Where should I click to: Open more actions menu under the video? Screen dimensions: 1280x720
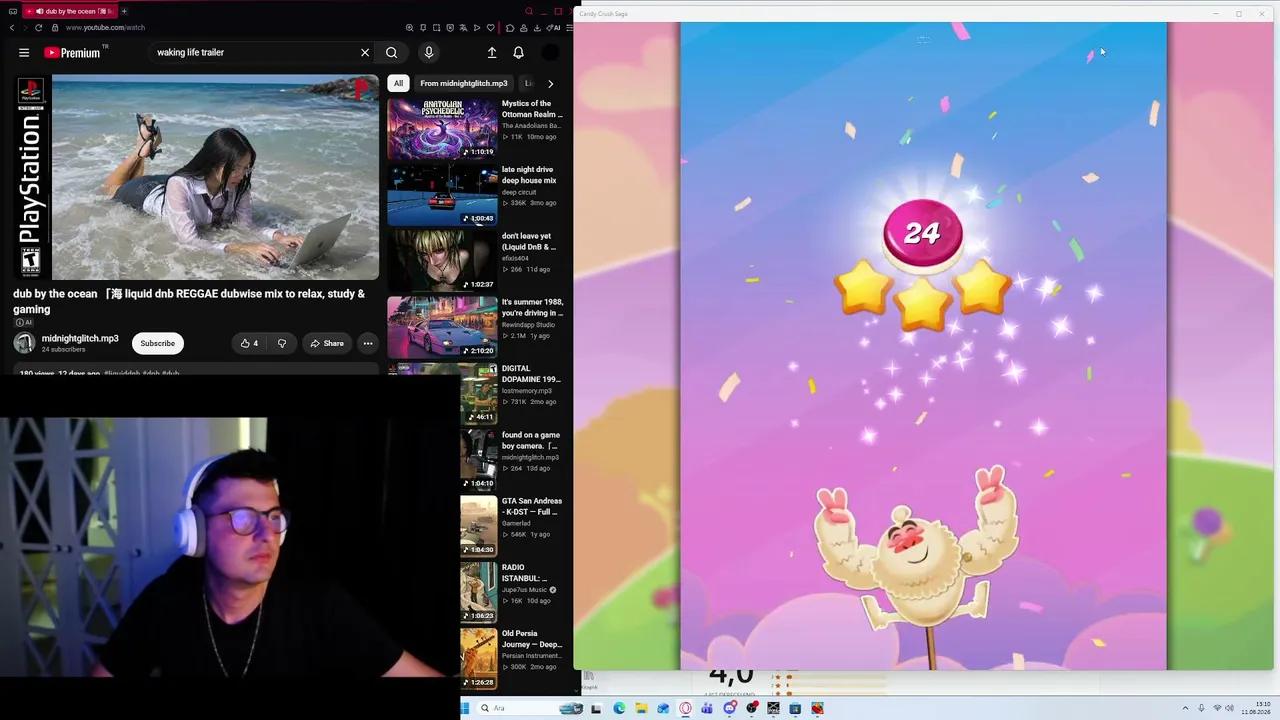[368, 344]
